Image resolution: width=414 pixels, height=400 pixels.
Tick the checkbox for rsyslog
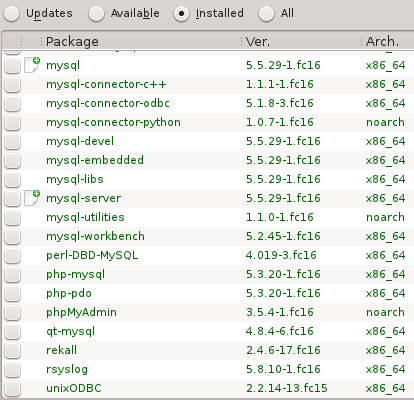tap(13, 369)
